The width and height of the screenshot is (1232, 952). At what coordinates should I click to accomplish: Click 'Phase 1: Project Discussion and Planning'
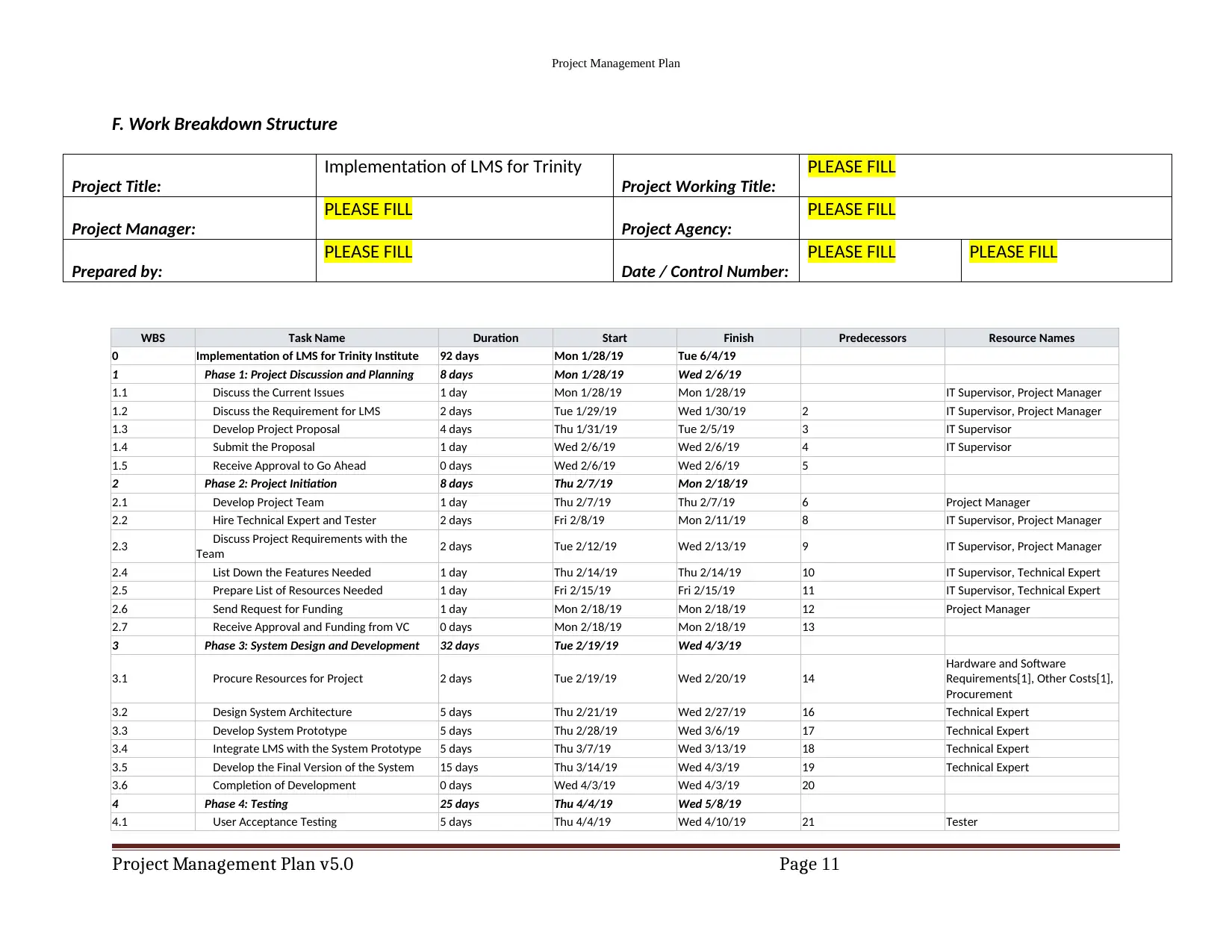tap(309, 375)
